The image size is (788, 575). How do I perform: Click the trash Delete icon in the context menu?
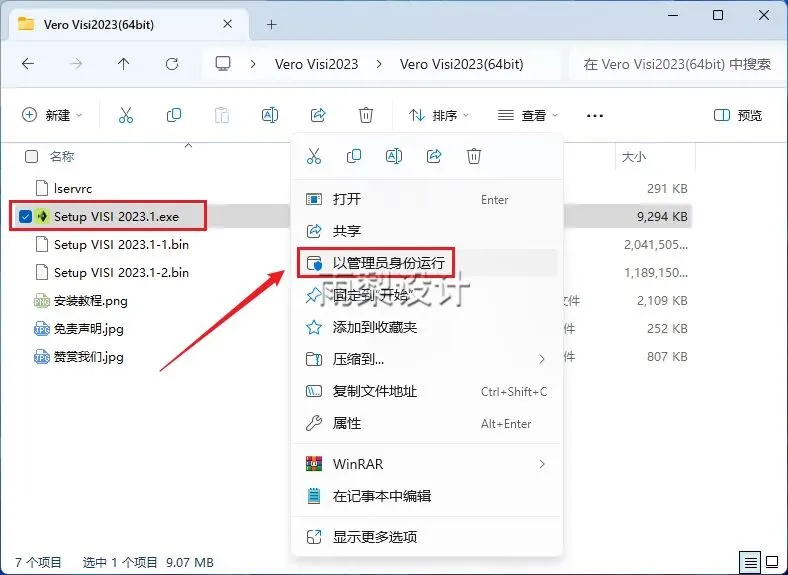coord(474,156)
